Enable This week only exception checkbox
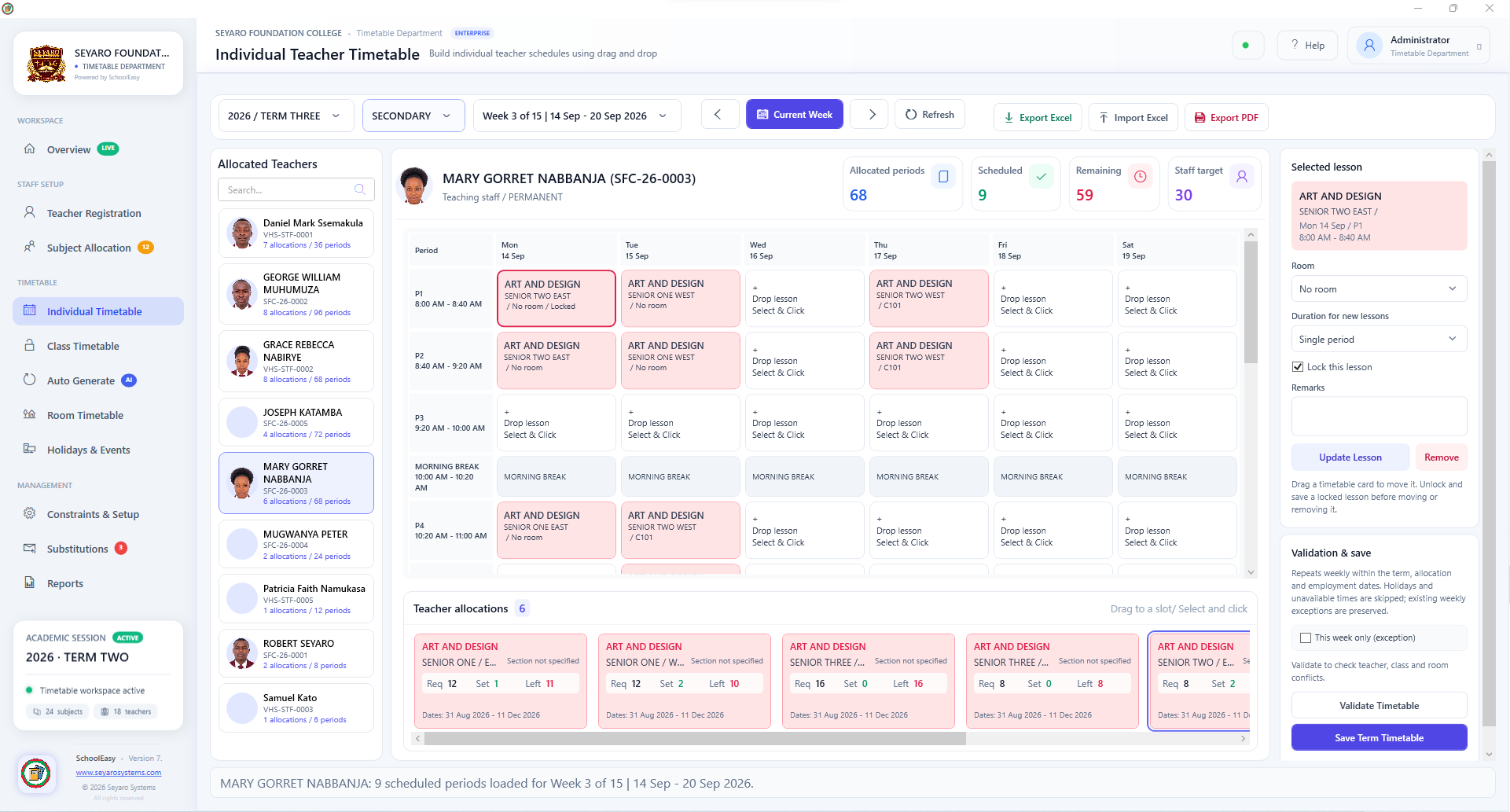 pyautogui.click(x=1306, y=638)
